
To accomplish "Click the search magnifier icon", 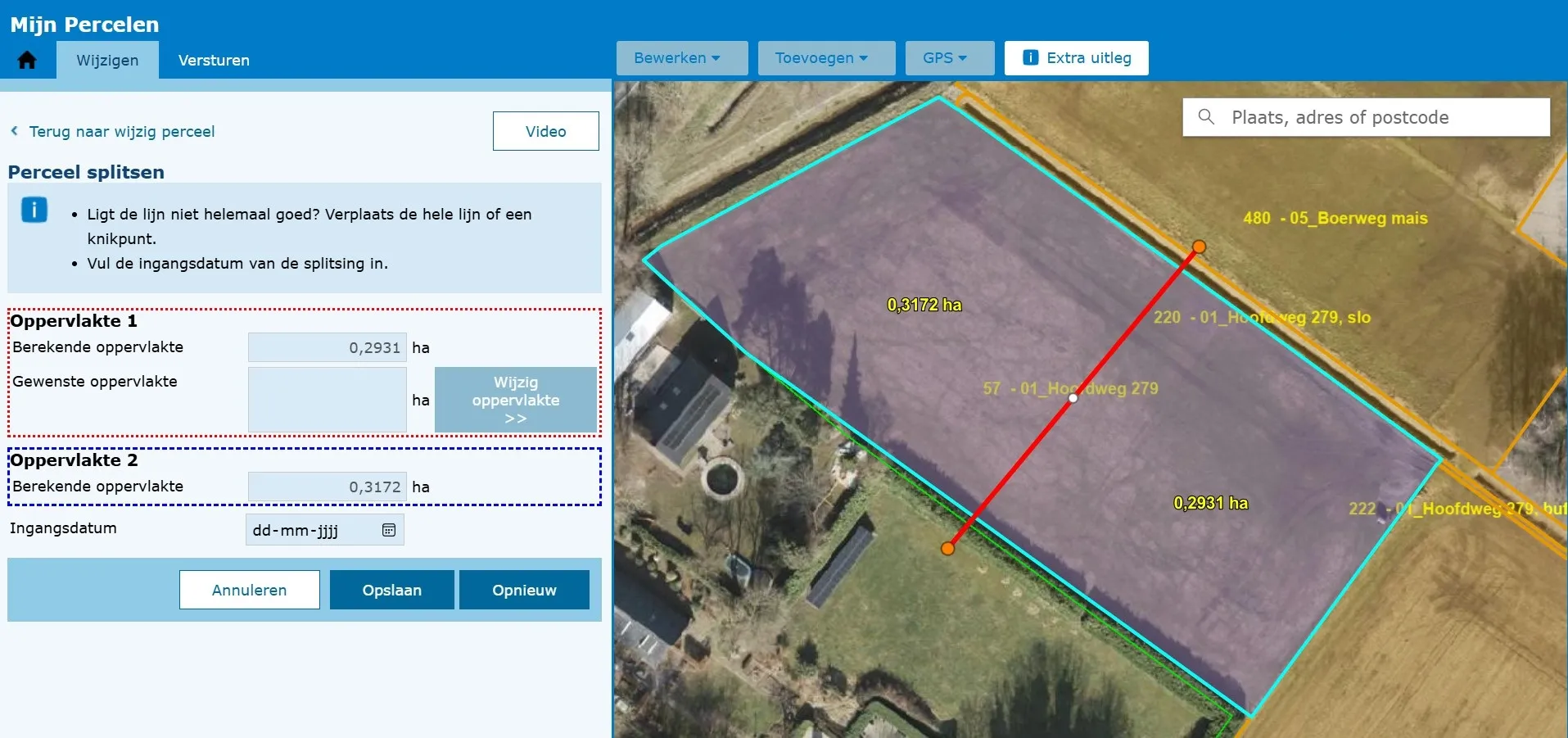I will click(x=1206, y=117).
